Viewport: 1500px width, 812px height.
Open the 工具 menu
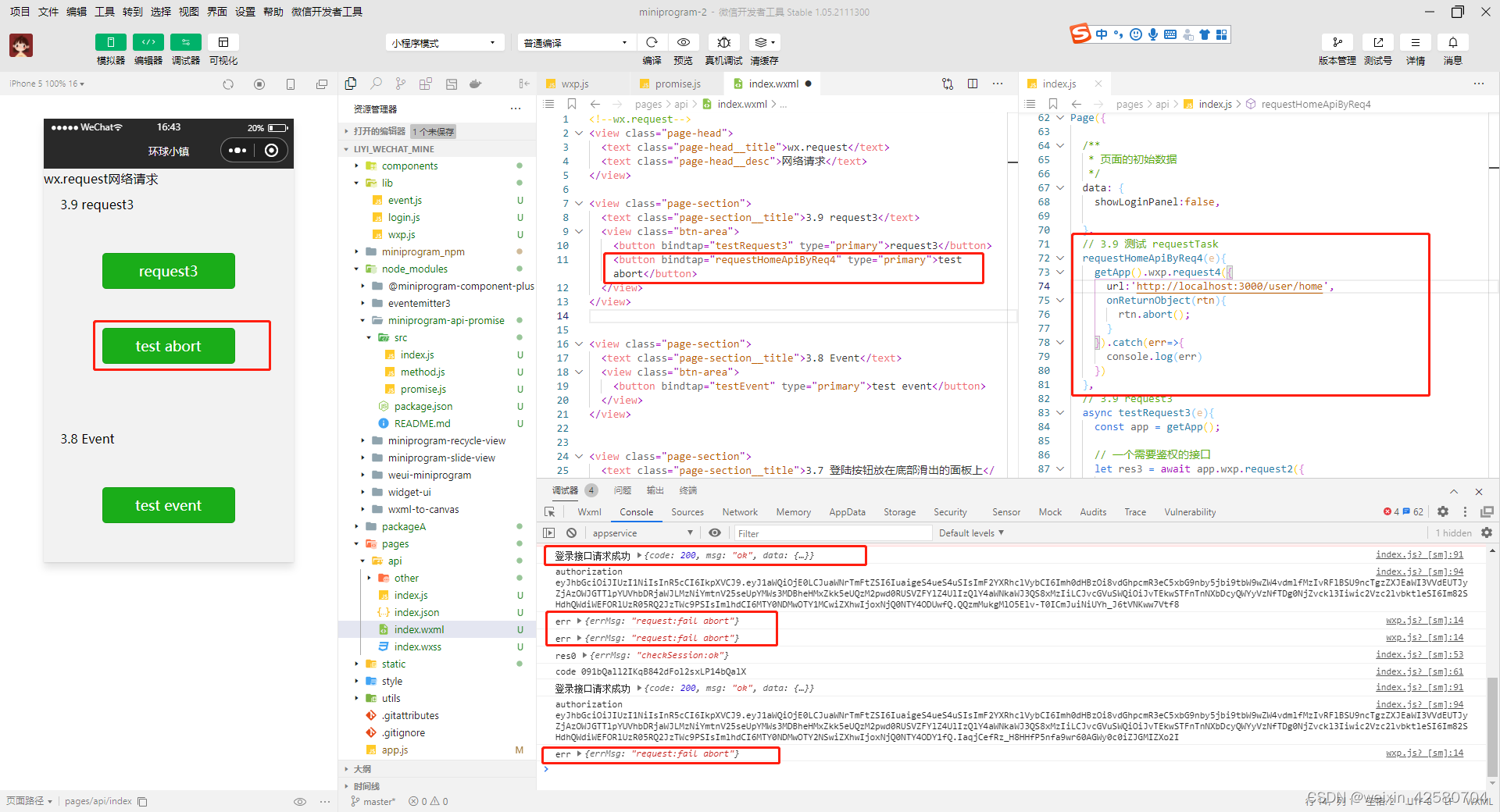105,12
